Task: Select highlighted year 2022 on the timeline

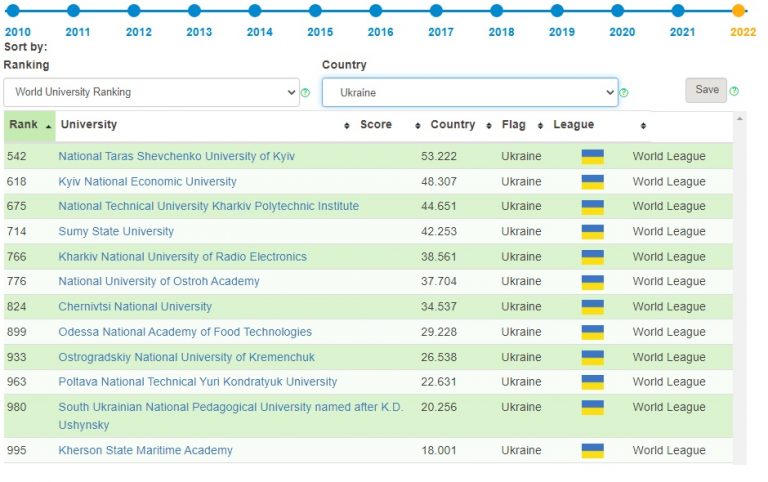Action: [739, 10]
